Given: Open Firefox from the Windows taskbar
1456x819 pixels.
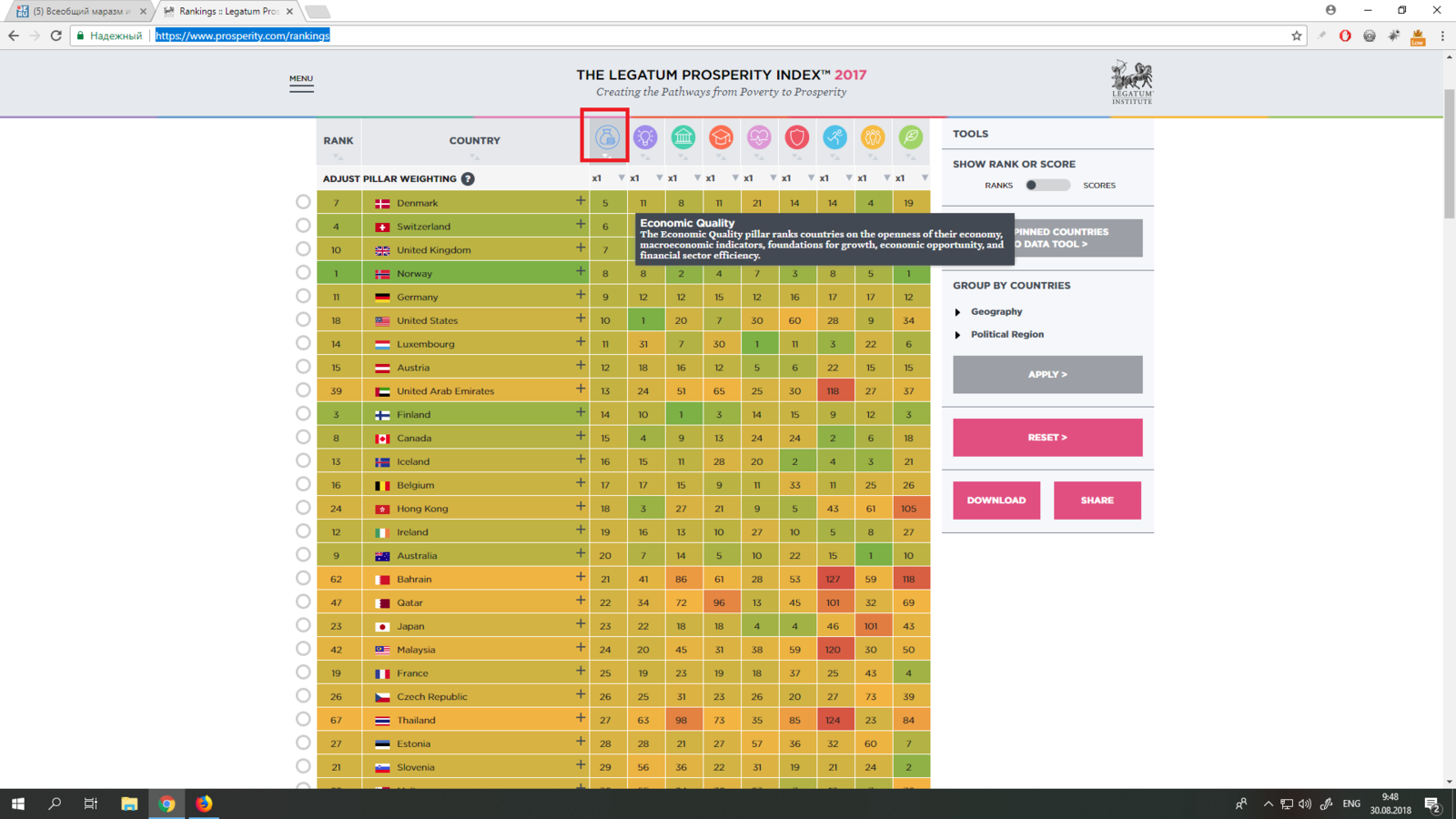Looking at the screenshot, I should (x=204, y=804).
